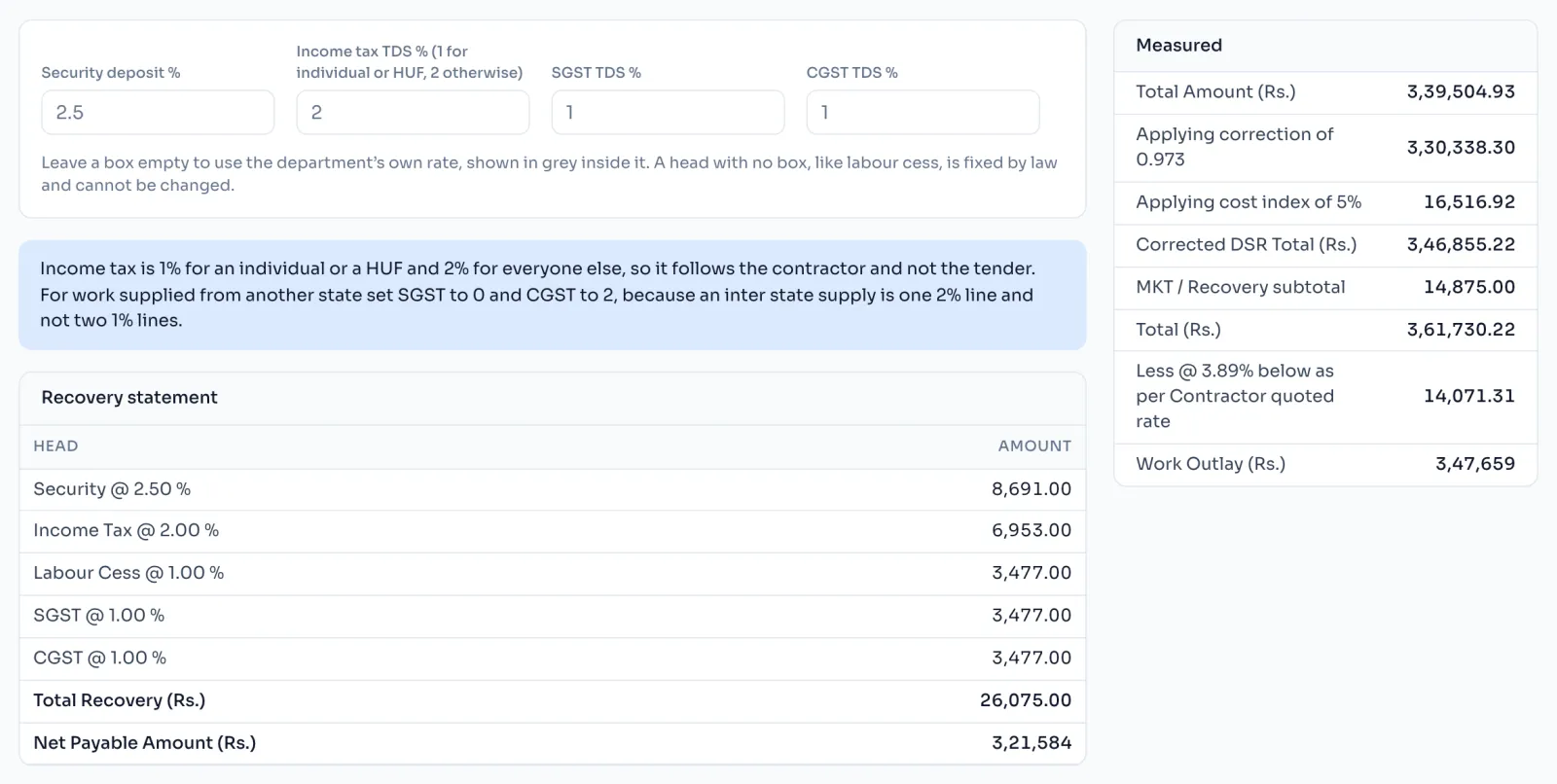Click the Security amount 8,691.00
Image resolution: width=1557 pixels, height=784 pixels.
pos(1032,489)
